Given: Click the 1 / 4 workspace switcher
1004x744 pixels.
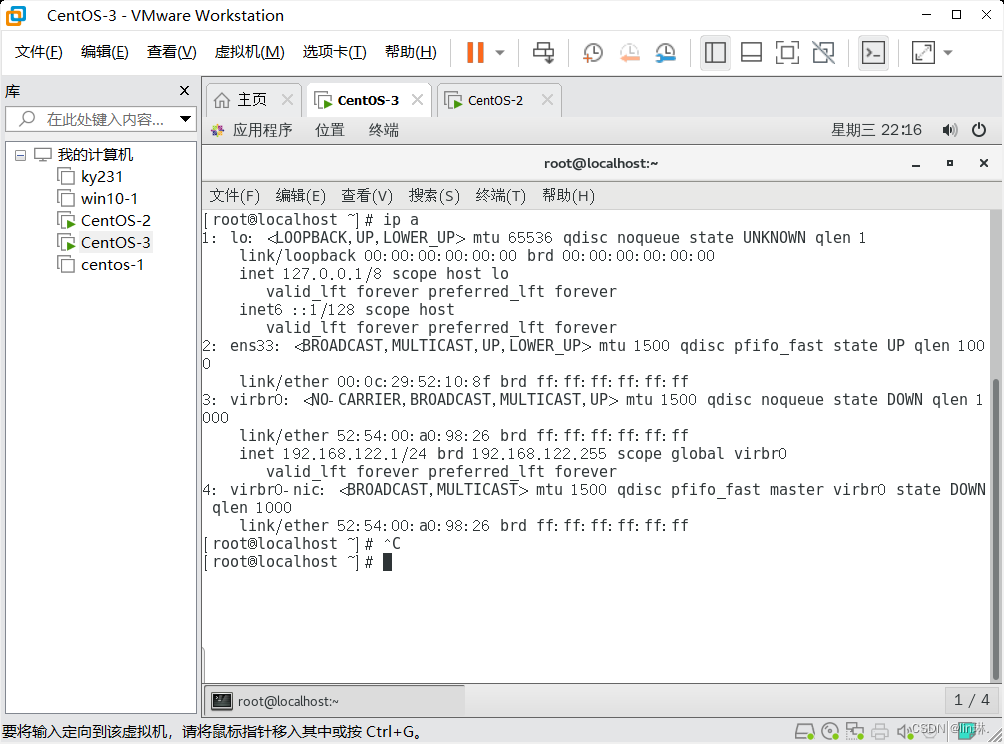Looking at the screenshot, I should pos(971,700).
